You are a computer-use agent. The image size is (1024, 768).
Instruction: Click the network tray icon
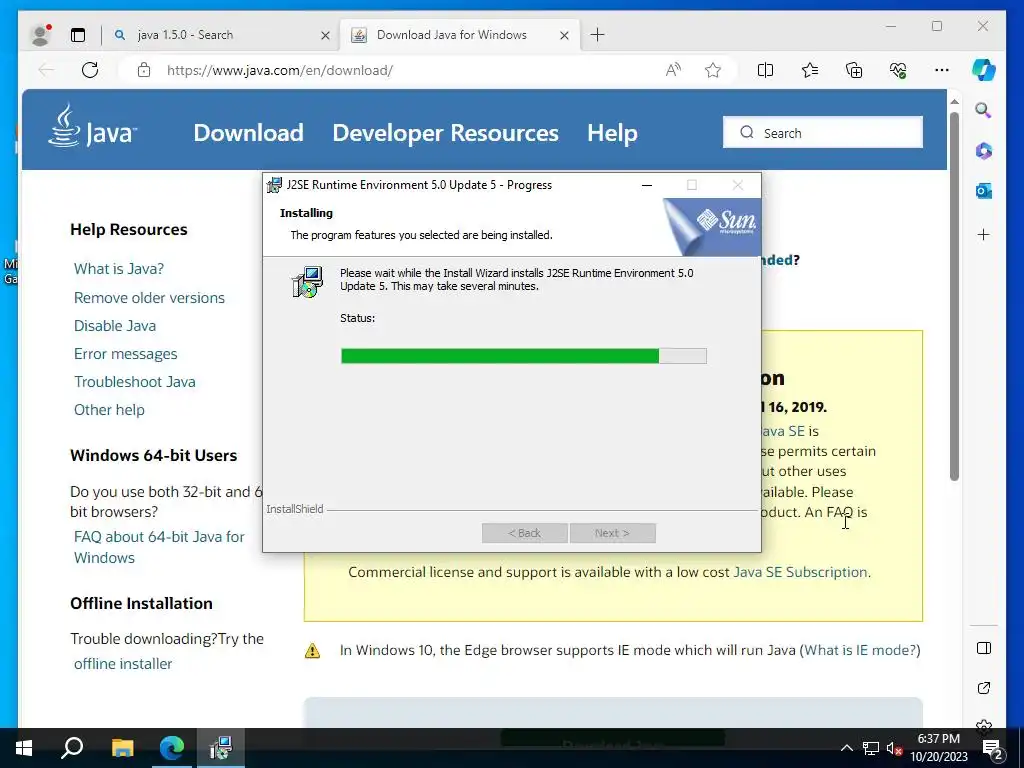[871, 748]
